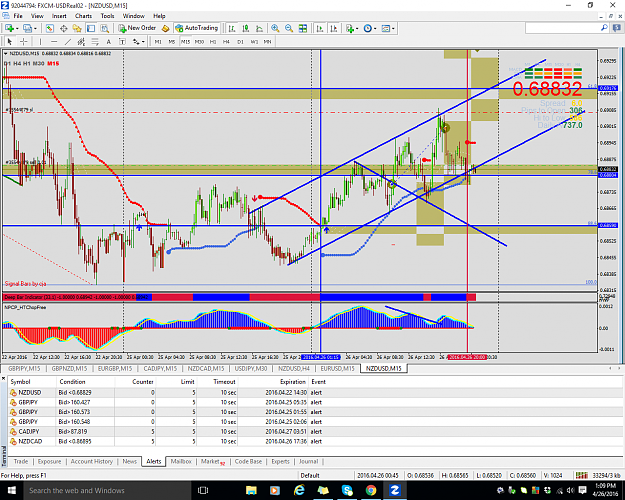The image size is (625, 500).
Task: Select the Cursor arrow tool
Action: (10, 41)
